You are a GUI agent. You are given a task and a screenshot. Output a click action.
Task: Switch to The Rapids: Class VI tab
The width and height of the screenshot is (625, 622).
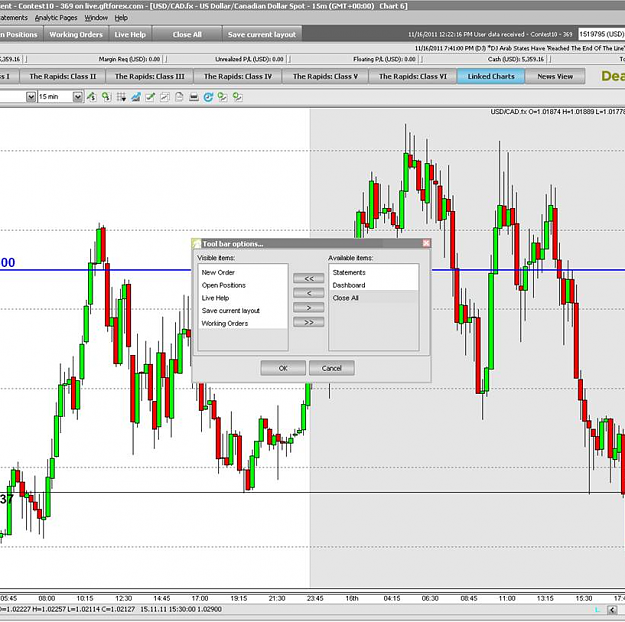(x=413, y=76)
